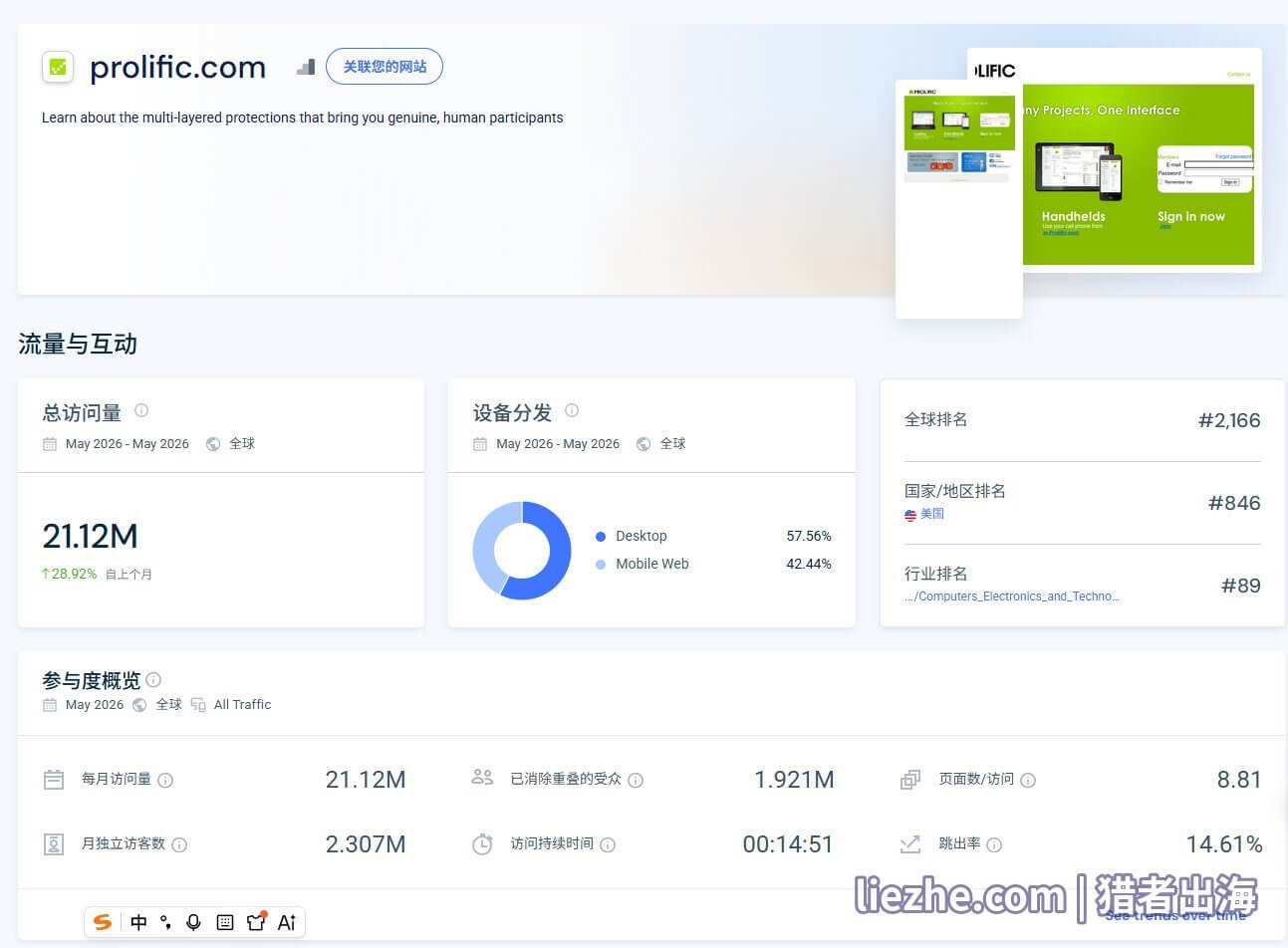
Task: Toggle punctuation mode in input toolbar
Action: 165,922
